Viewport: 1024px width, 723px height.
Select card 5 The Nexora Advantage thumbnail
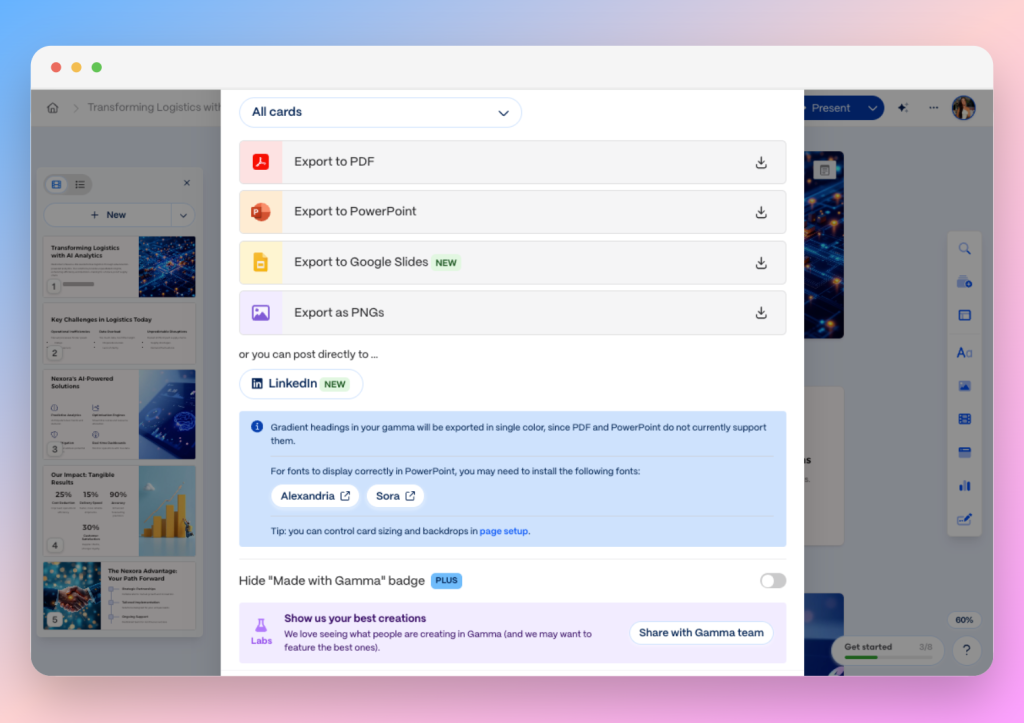point(120,596)
